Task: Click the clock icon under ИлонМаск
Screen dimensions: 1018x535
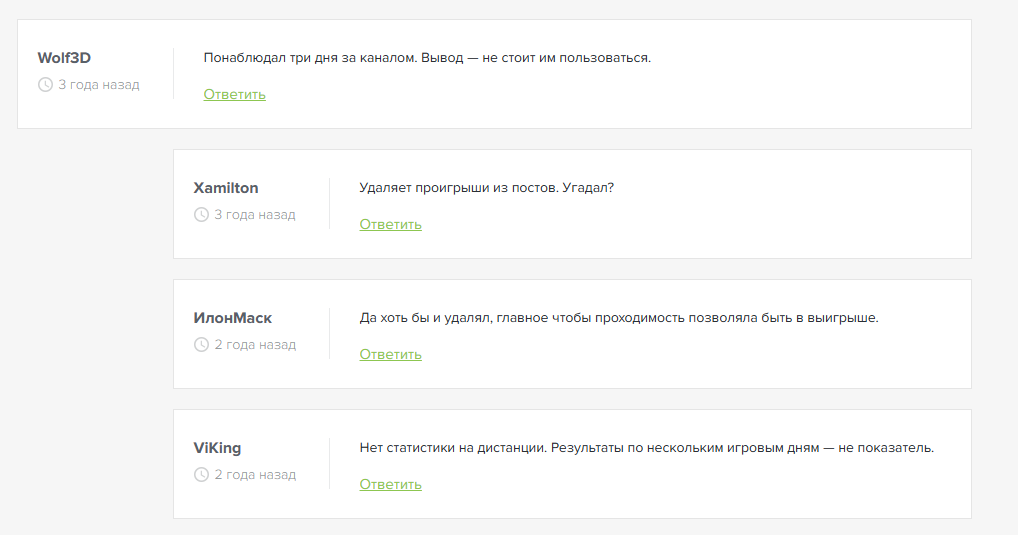Action: (x=201, y=345)
